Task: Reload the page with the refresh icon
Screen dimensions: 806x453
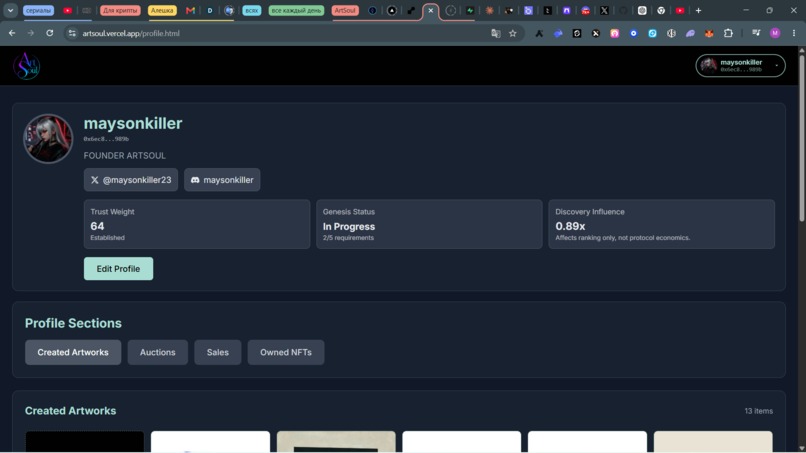Action: click(x=49, y=33)
